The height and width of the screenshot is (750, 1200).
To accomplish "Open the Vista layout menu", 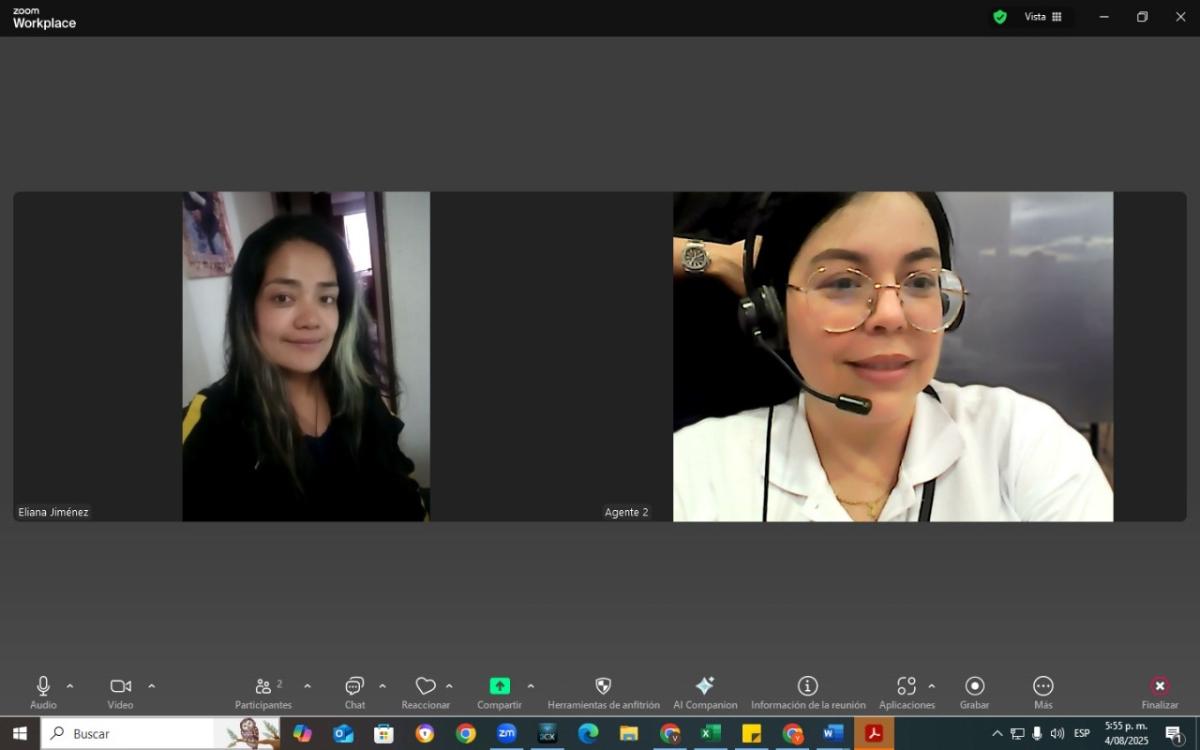I will point(1043,17).
